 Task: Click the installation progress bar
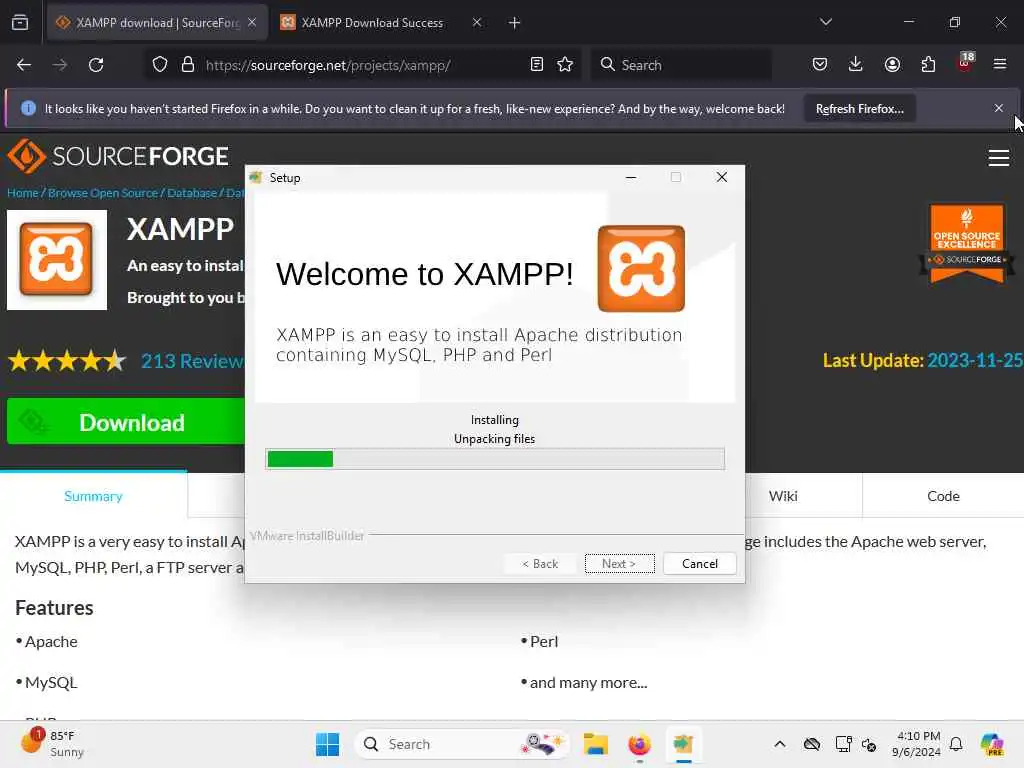(x=495, y=459)
